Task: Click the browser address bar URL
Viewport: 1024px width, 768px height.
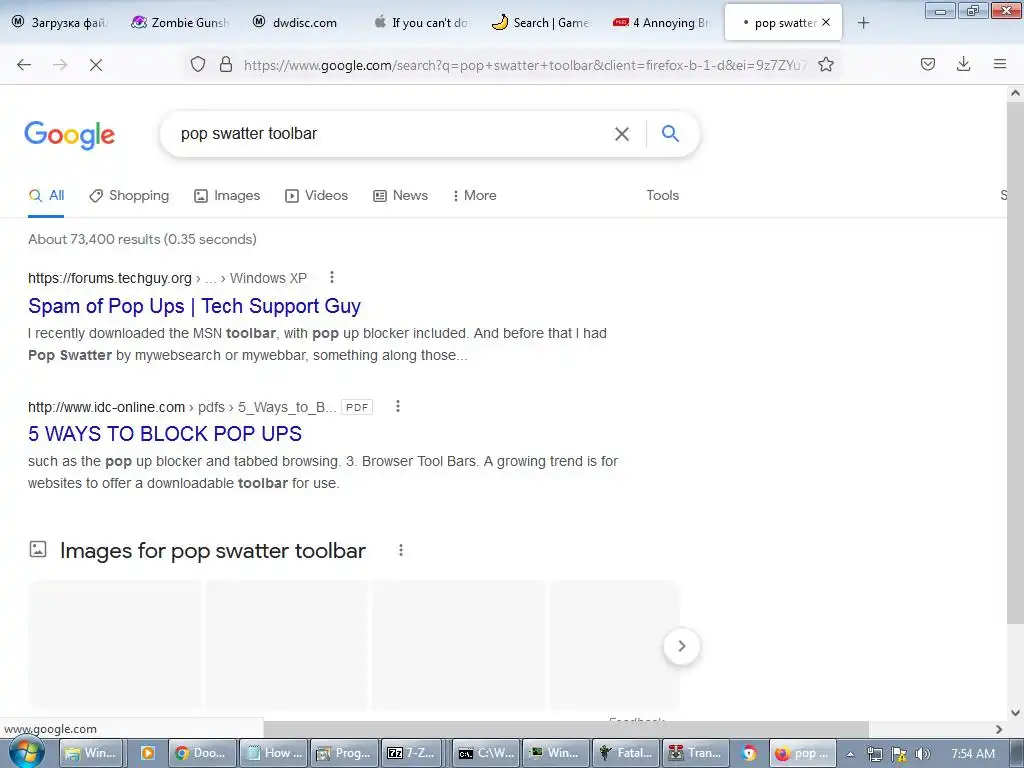Action: [526, 65]
